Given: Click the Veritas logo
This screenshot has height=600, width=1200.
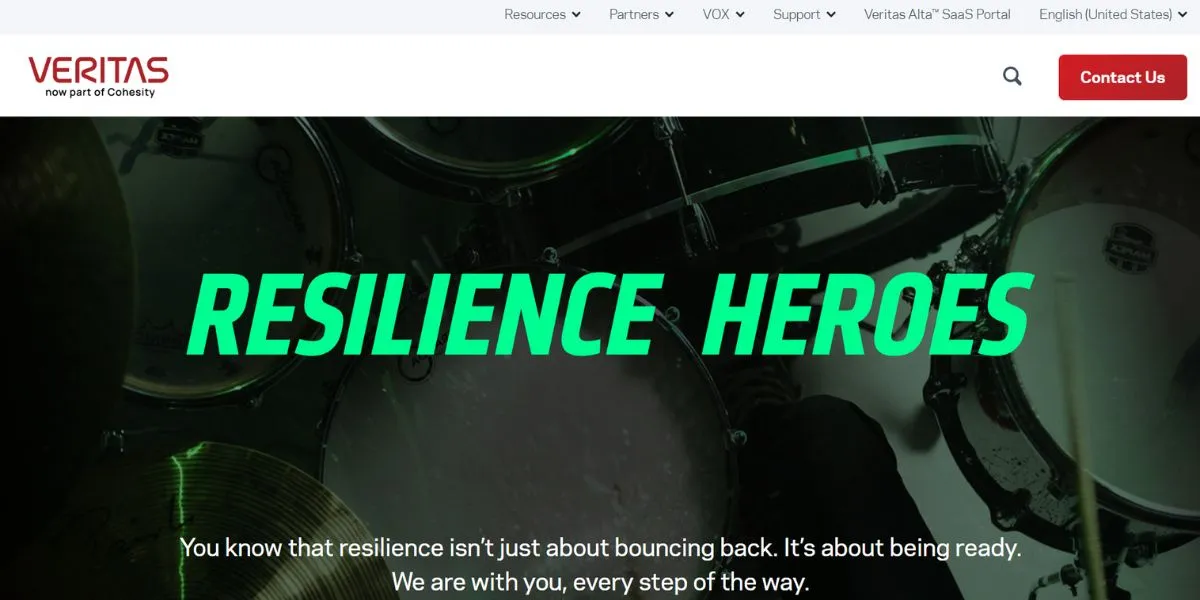Looking at the screenshot, I should [x=98, y=71].
